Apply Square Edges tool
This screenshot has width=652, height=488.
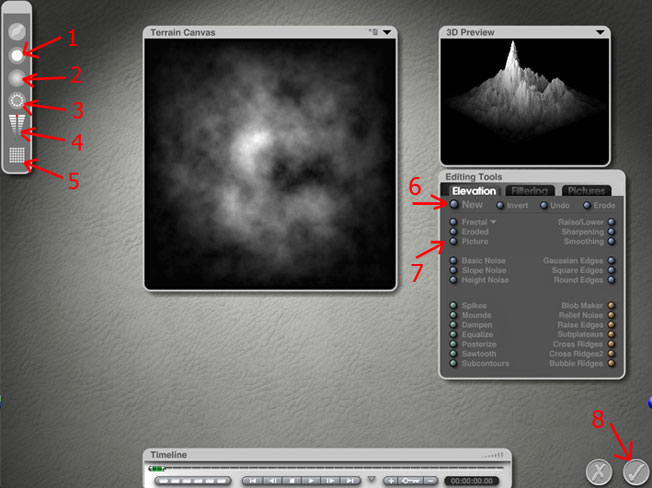612,270
